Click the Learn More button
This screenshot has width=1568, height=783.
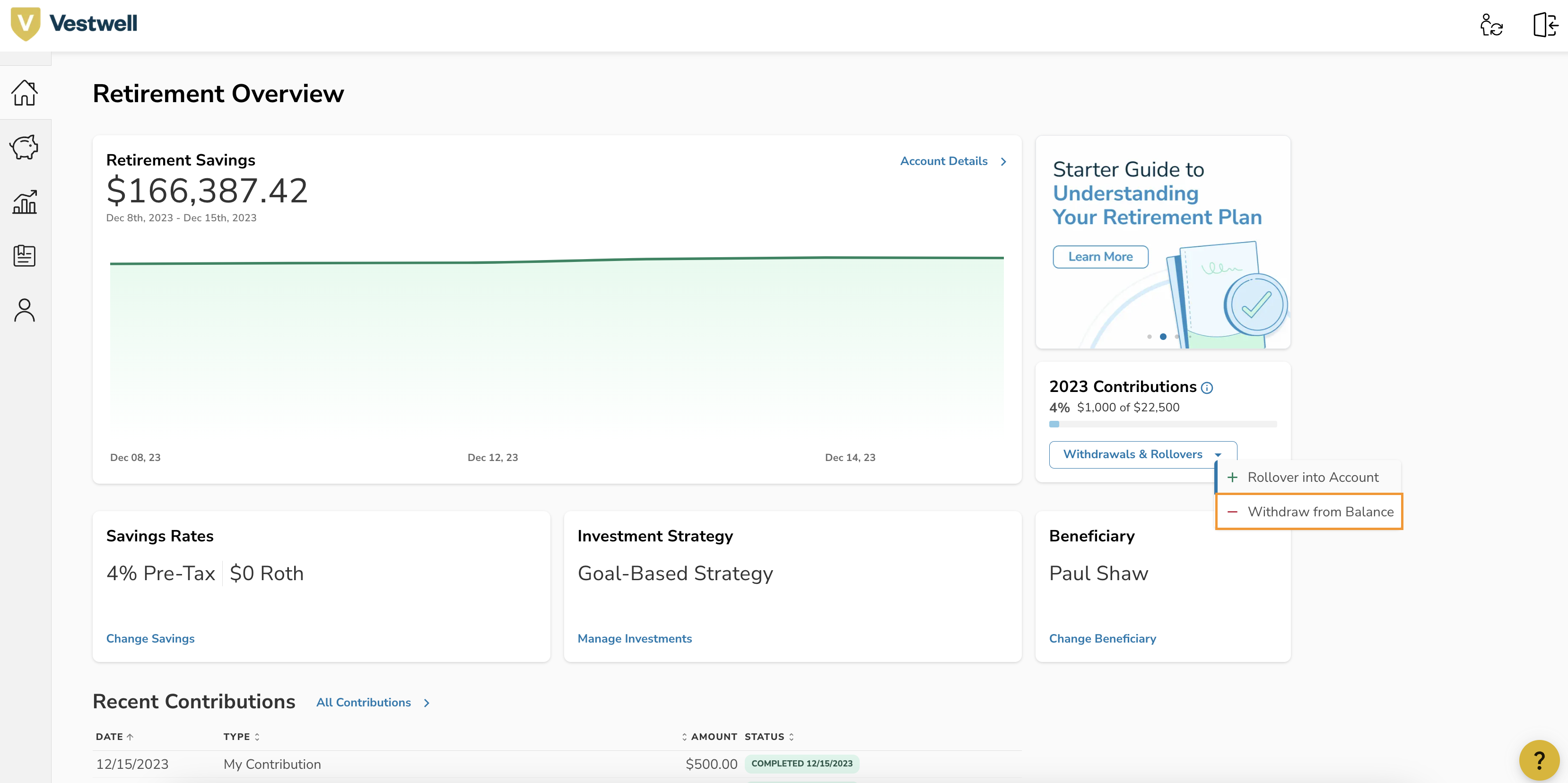coord(1100,257)
